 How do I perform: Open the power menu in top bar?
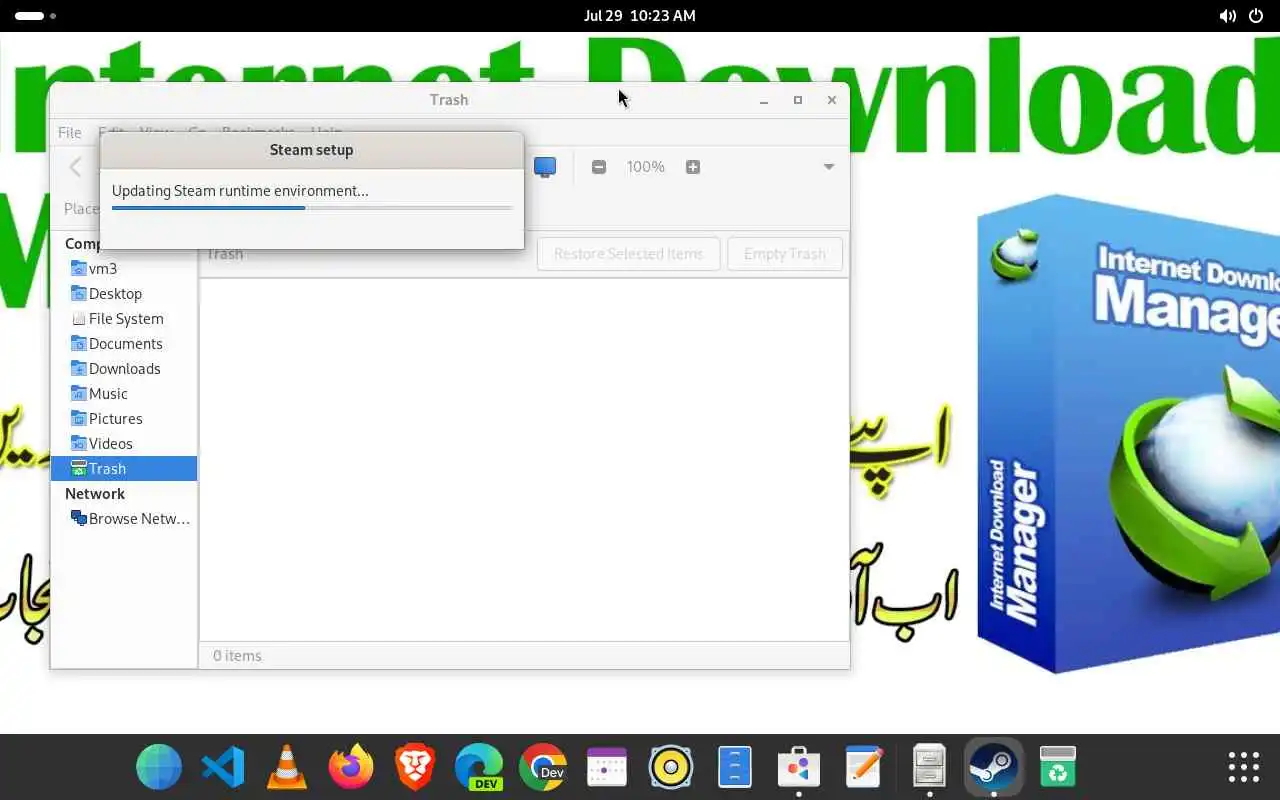point(1257,16)
